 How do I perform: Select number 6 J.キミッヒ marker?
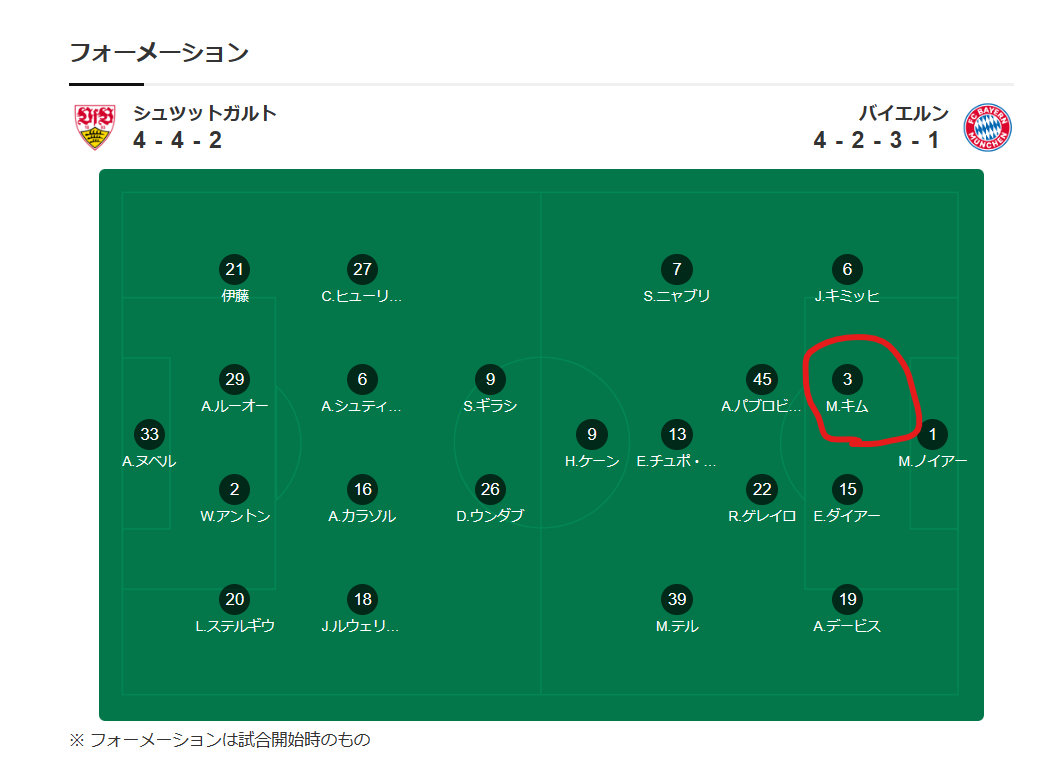[848, 269]
